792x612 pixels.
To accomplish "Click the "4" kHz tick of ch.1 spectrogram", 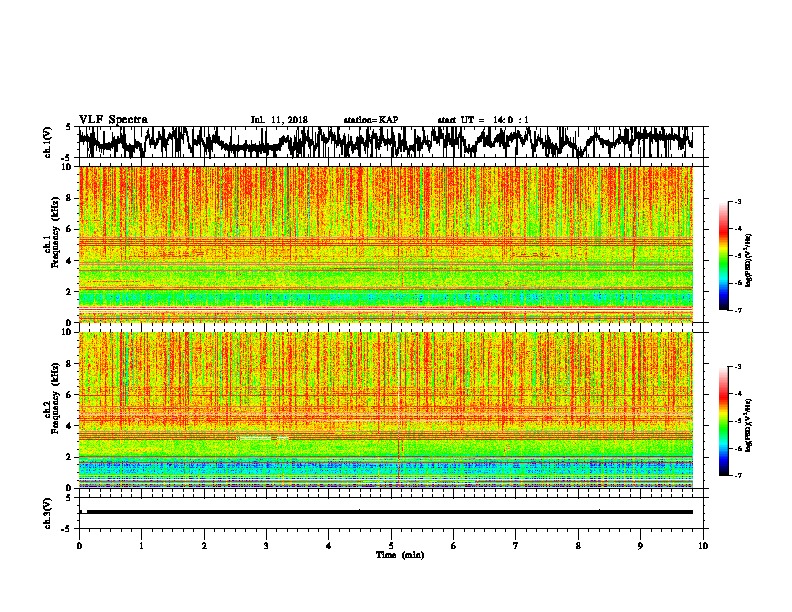I will point(71,261).
